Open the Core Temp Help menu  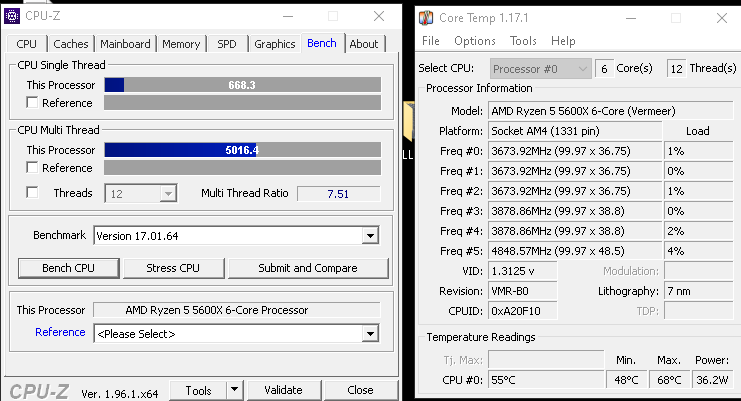[563, 41]
